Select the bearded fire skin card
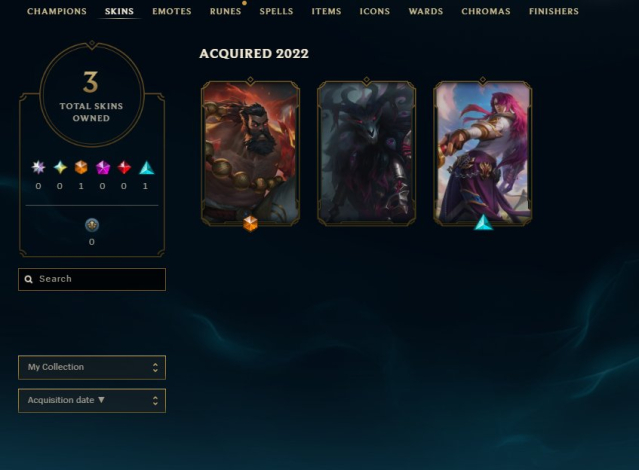 pyautogui.click(x=251, y=153)
